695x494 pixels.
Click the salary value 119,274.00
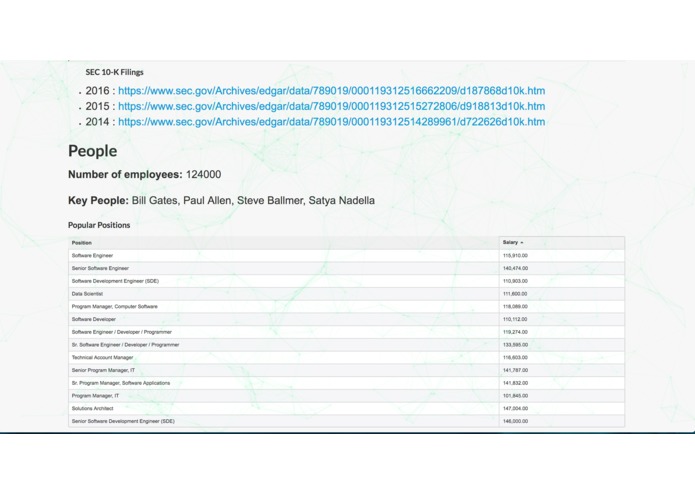pos(515,332)
